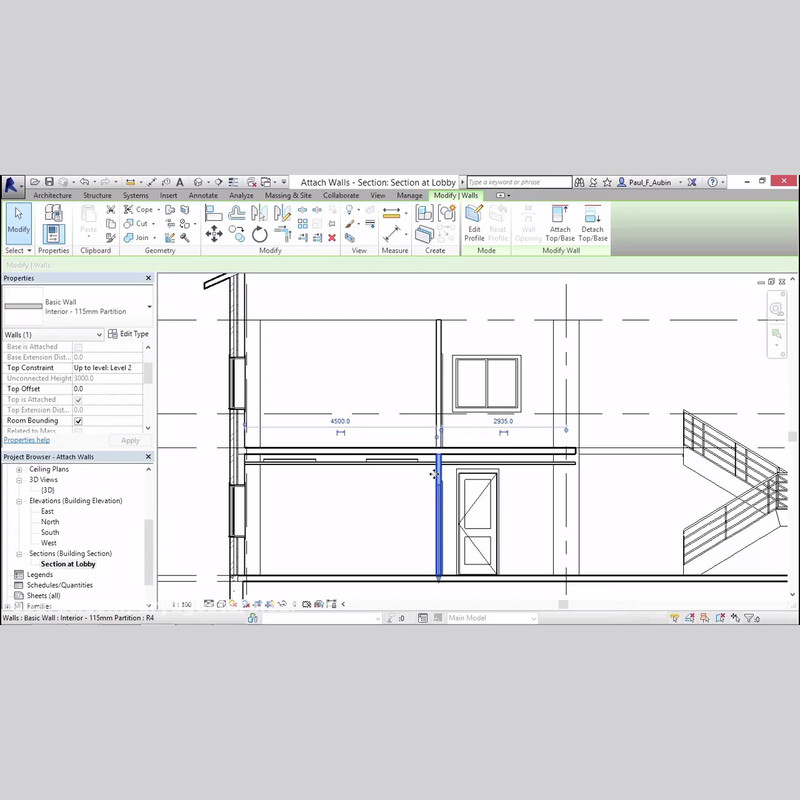Click the Edit Type icon button

coord(112,334)
